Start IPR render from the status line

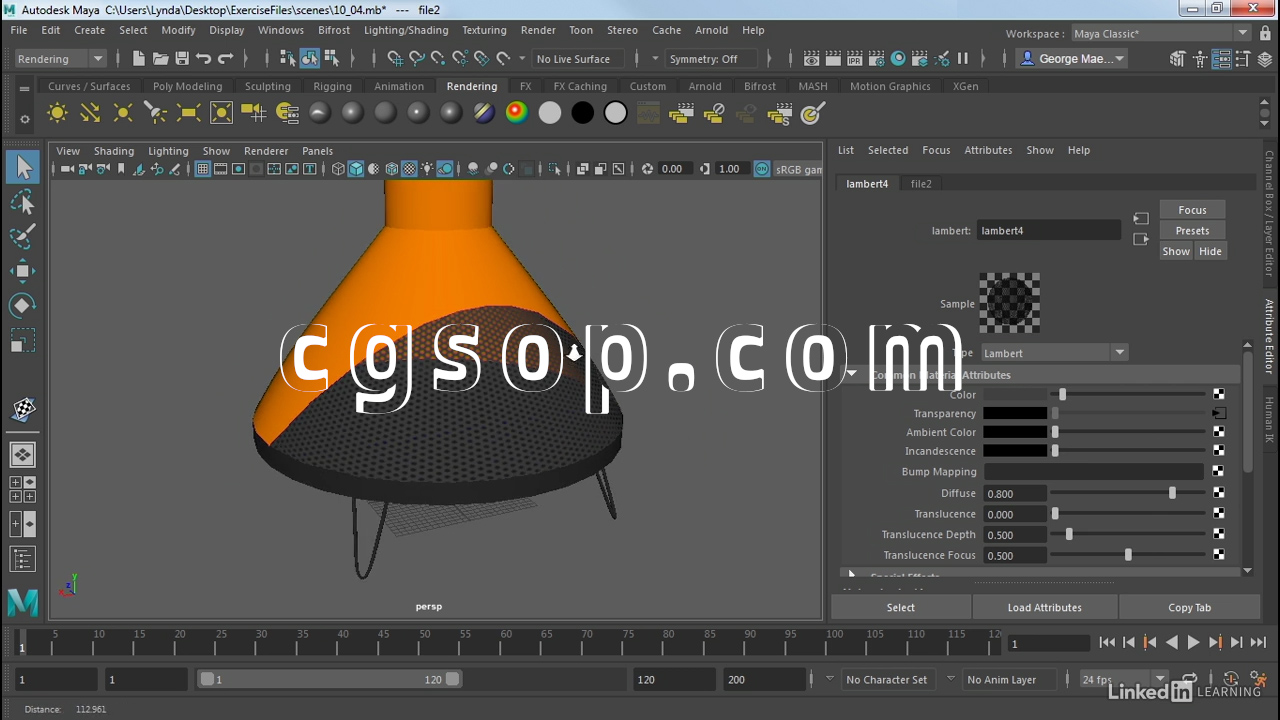(855, 59)
